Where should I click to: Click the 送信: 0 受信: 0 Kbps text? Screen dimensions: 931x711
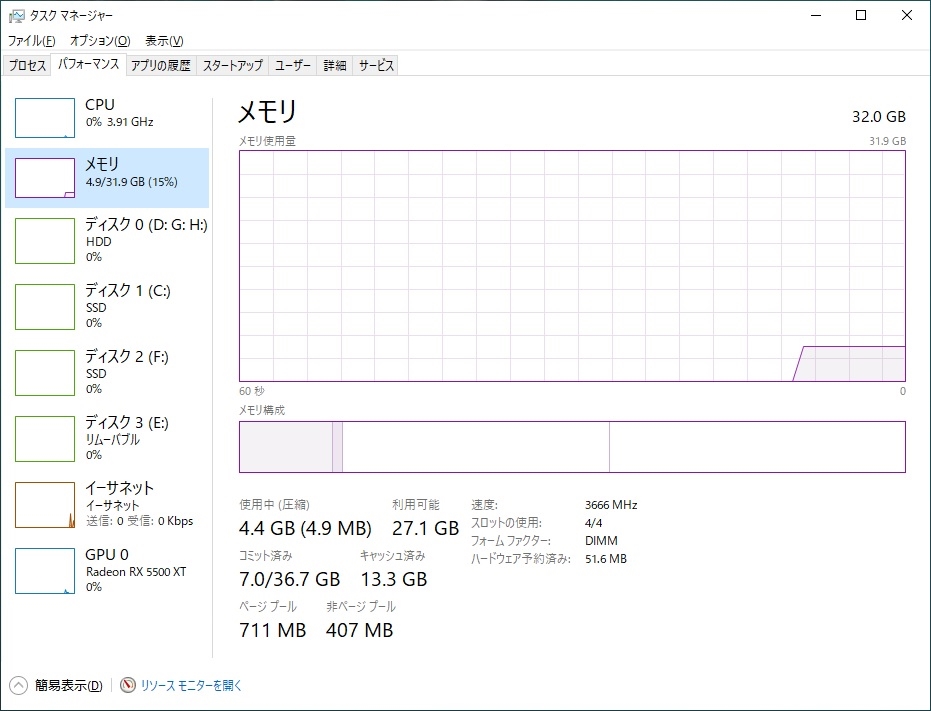pos(140,521)
